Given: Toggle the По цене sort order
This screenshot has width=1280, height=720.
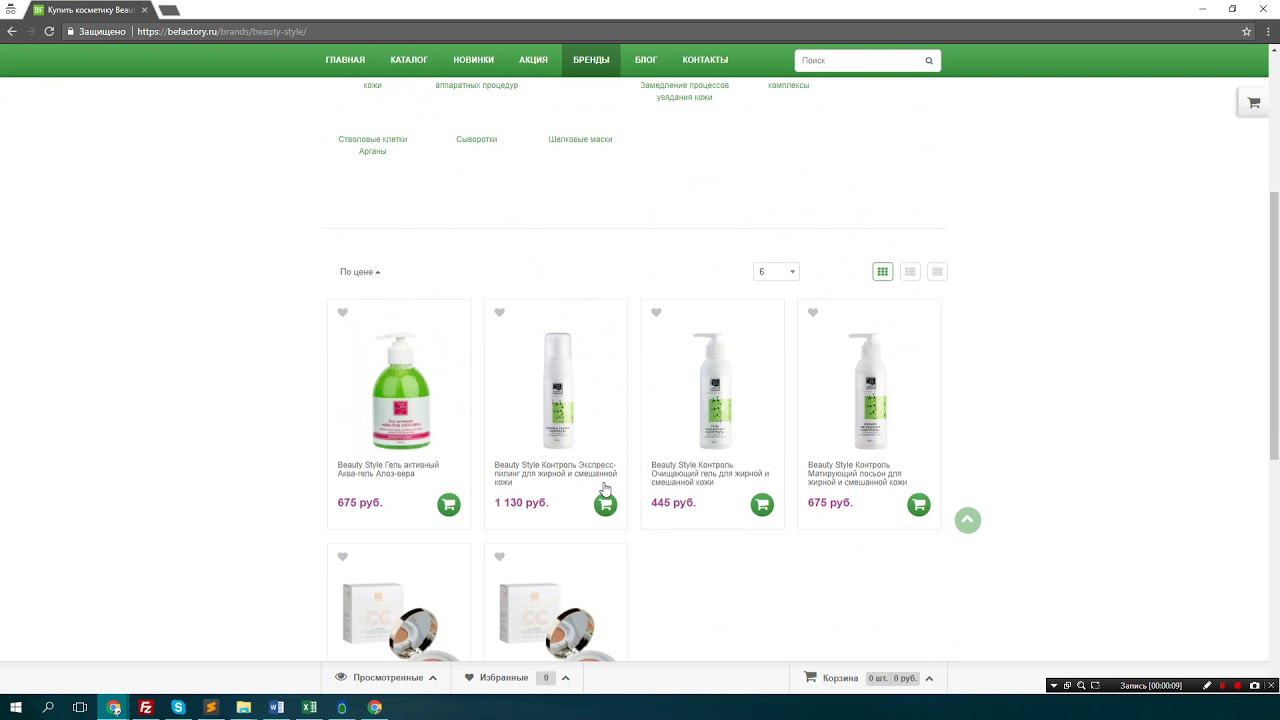Looking at the screenshot, I should pos(360,272).
